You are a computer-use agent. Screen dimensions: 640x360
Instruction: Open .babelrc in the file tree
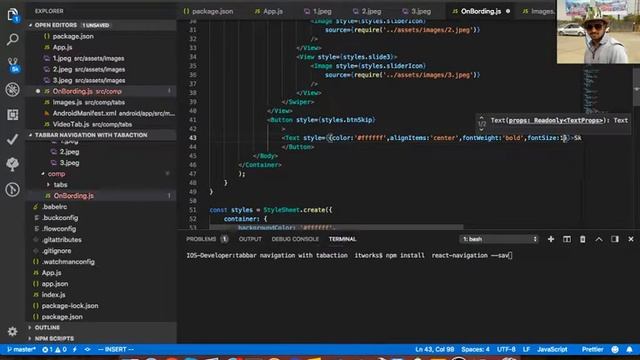coord(54,207)
